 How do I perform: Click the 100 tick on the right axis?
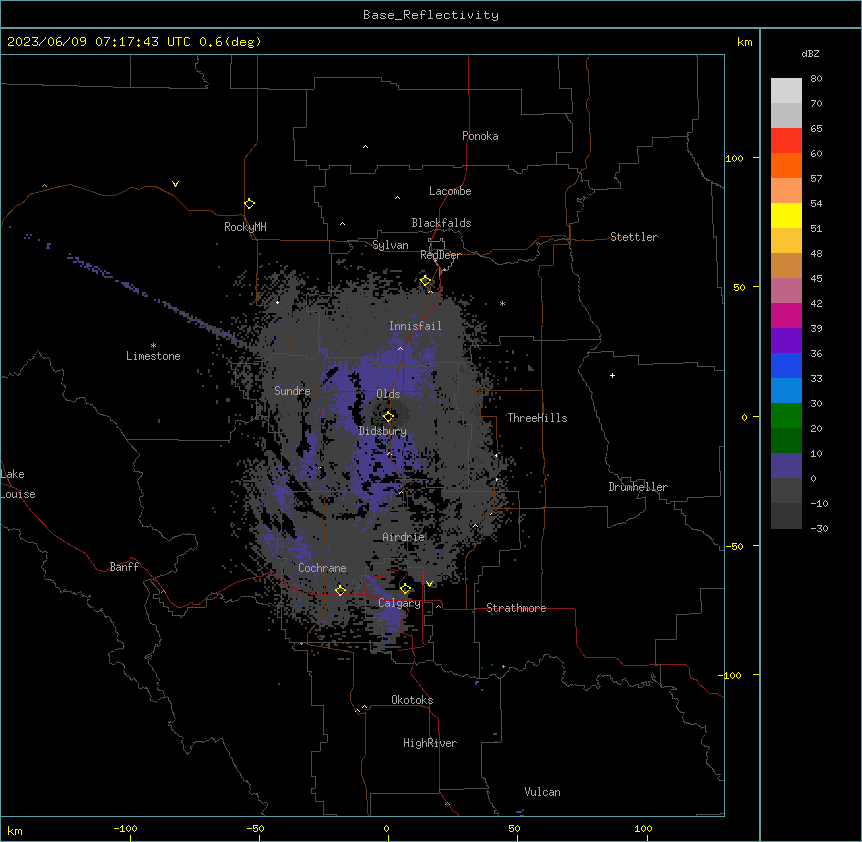(x=734, y=159)
